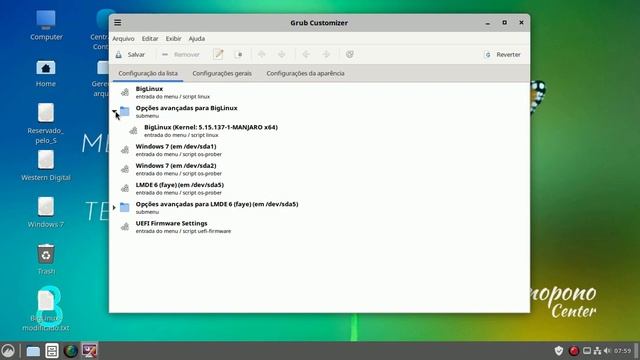Click the move left arrow icon
640x360 pixels.
click(306, 54)
